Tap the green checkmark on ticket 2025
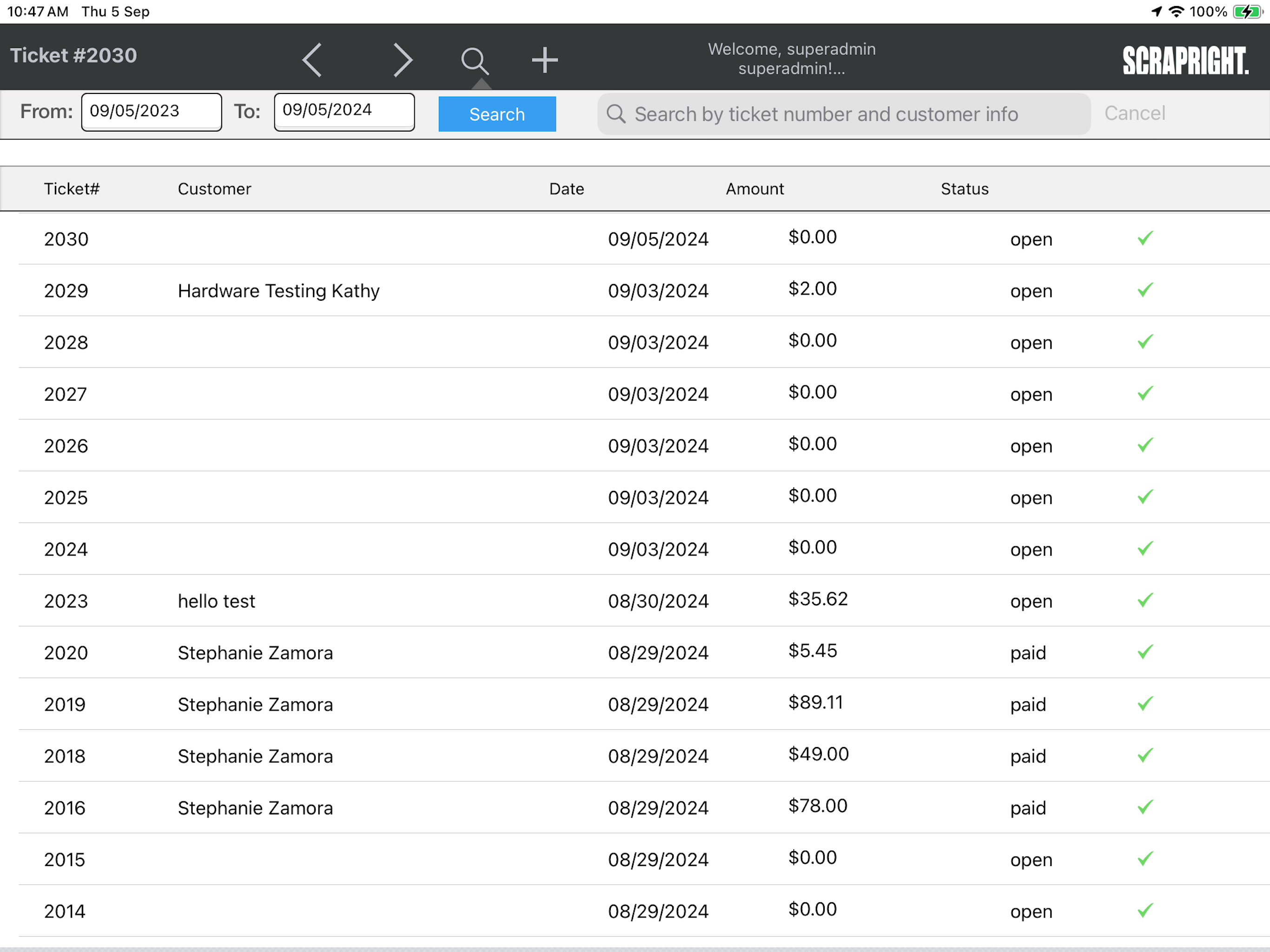The height and width of the screenshot is (952, 1270). 1145,496
